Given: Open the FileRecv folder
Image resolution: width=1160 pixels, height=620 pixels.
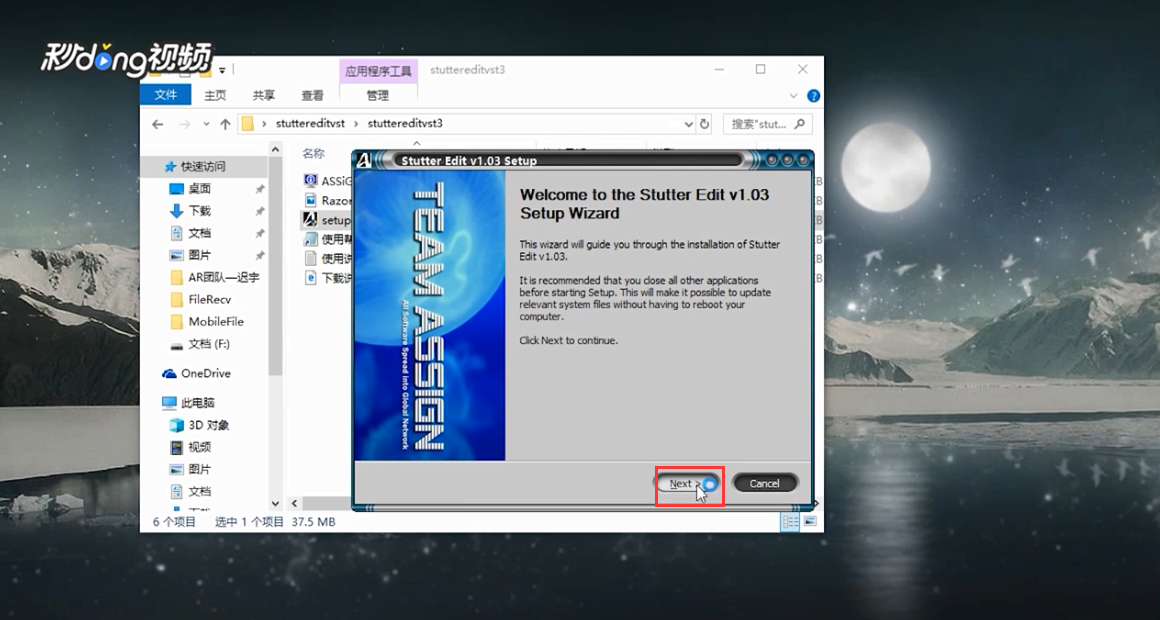Looking at the screenshot, I should click(209, 300).
